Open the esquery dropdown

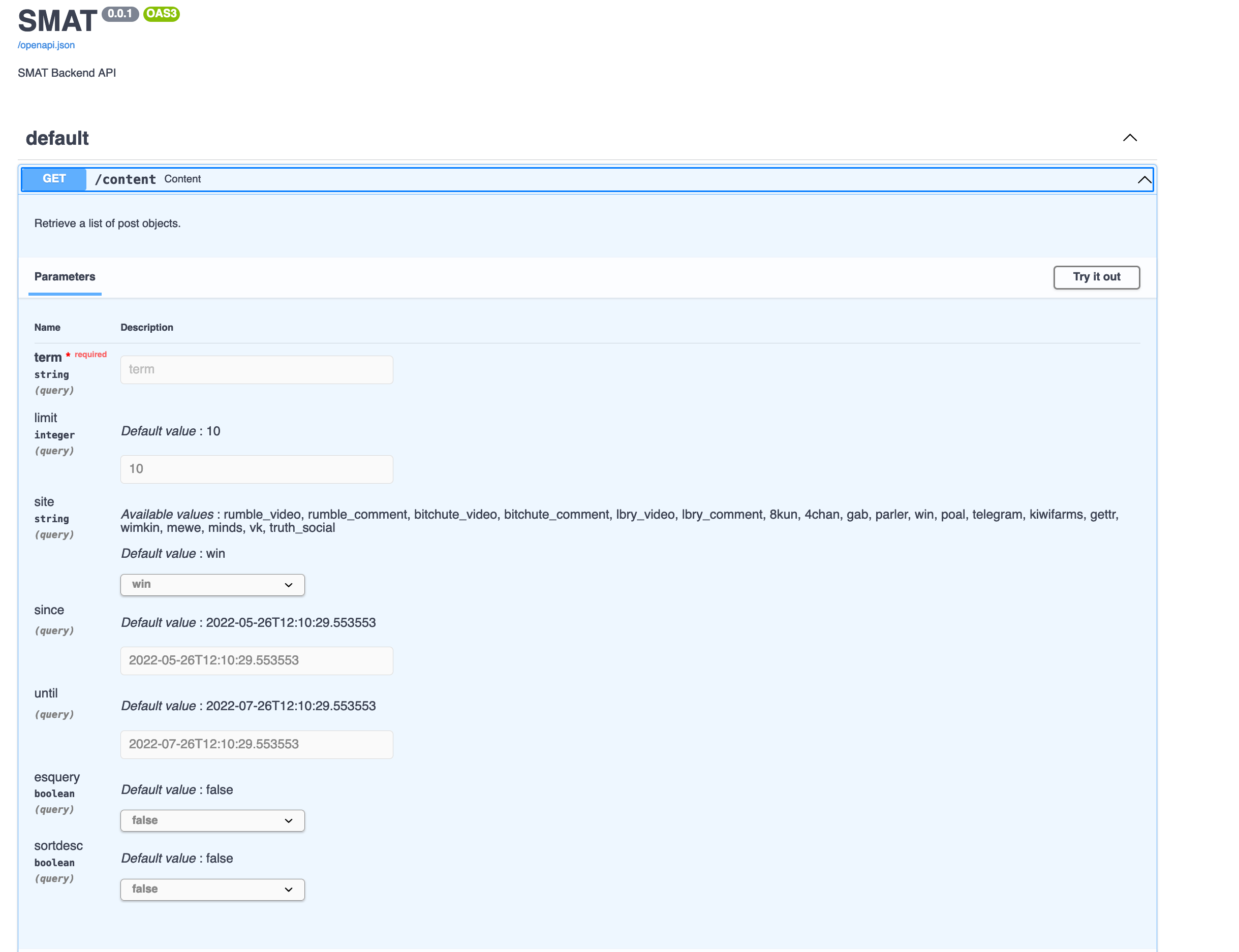(x=212, y=820)
